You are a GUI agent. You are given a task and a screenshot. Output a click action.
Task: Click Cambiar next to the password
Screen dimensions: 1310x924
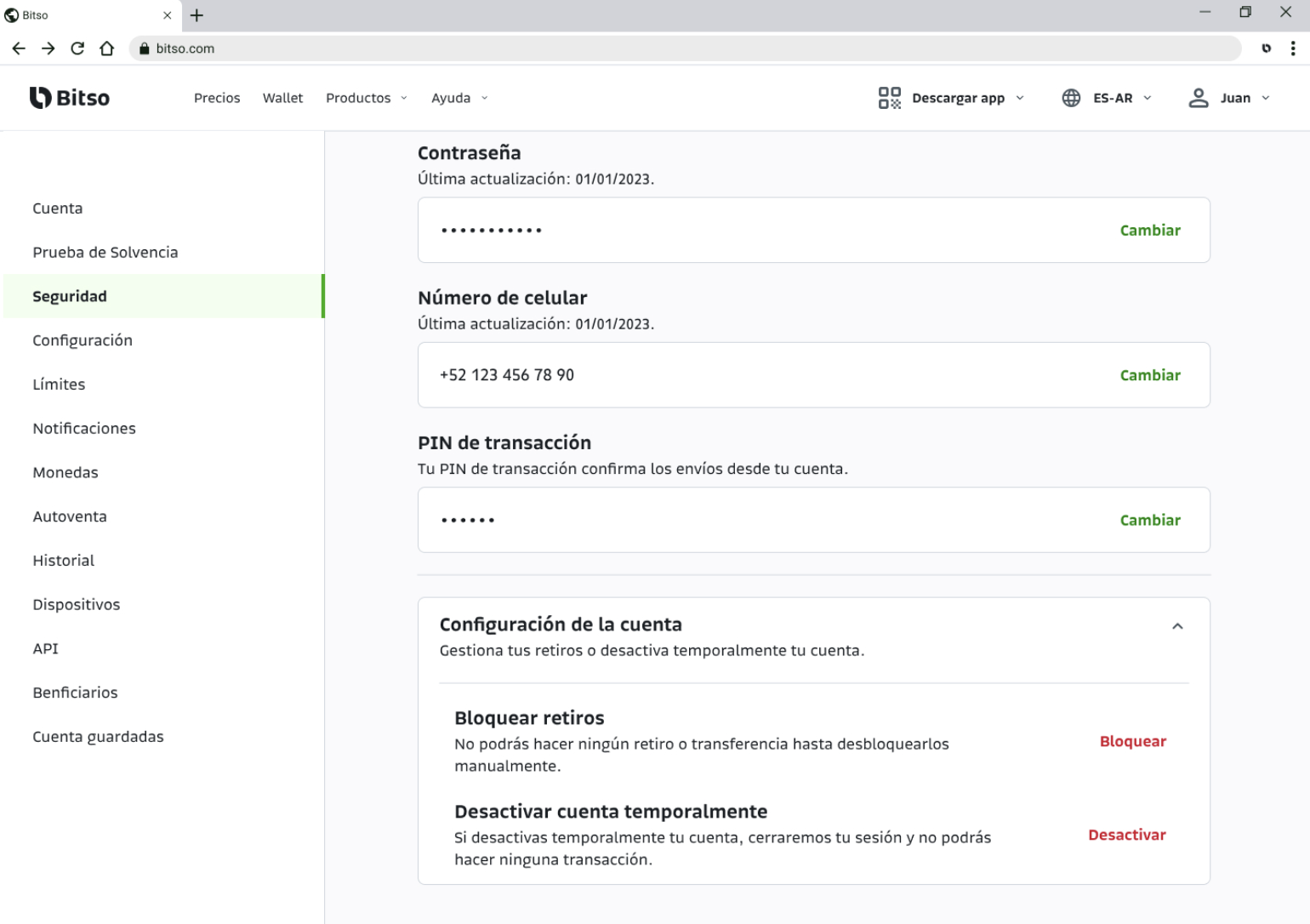tap(1150, 231)
